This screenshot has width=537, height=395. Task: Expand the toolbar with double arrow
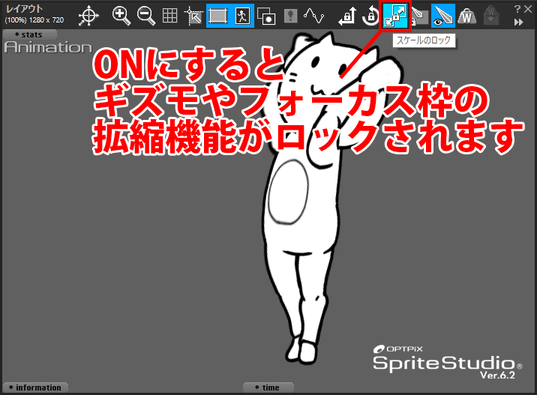(519, 22)
